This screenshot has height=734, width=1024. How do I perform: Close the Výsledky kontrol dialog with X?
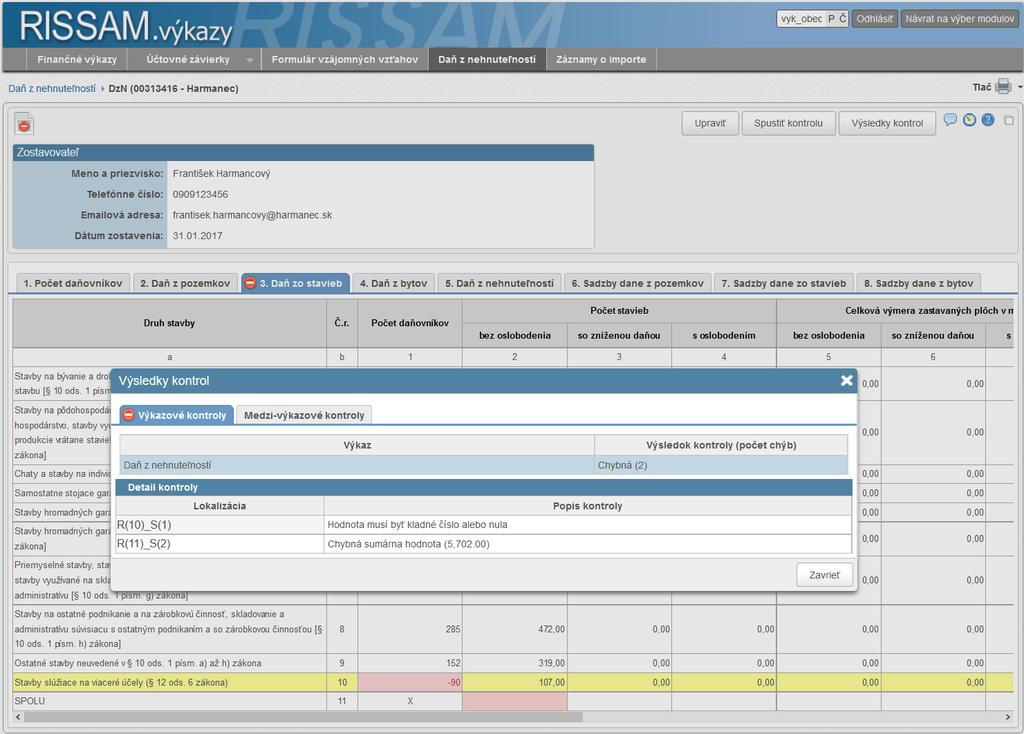point(846,380)
